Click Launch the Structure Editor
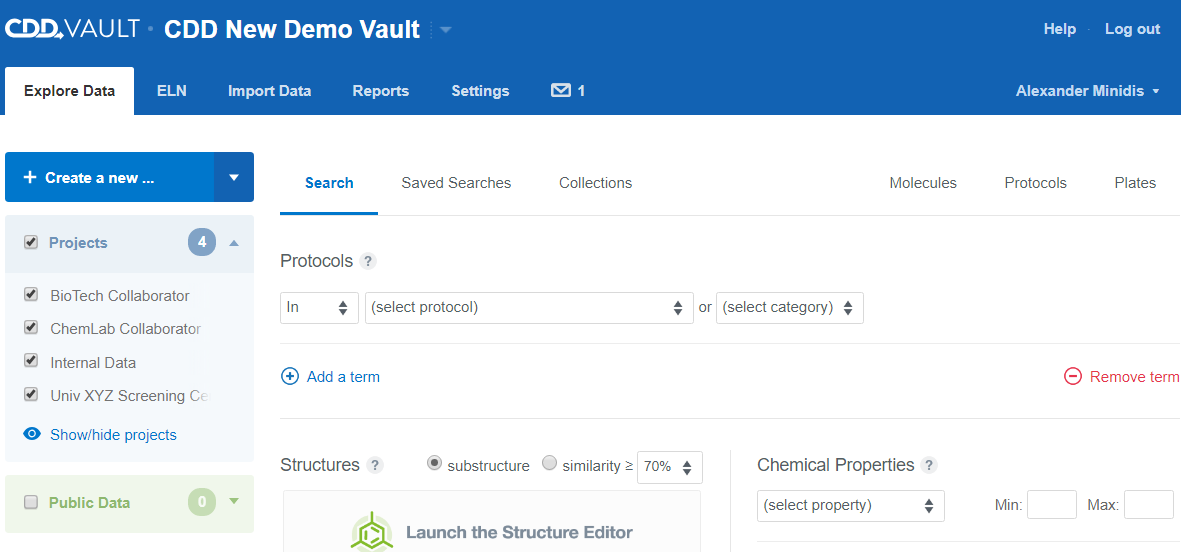The width and height of the screenshot is (1181, 552). tap(519, 532)
